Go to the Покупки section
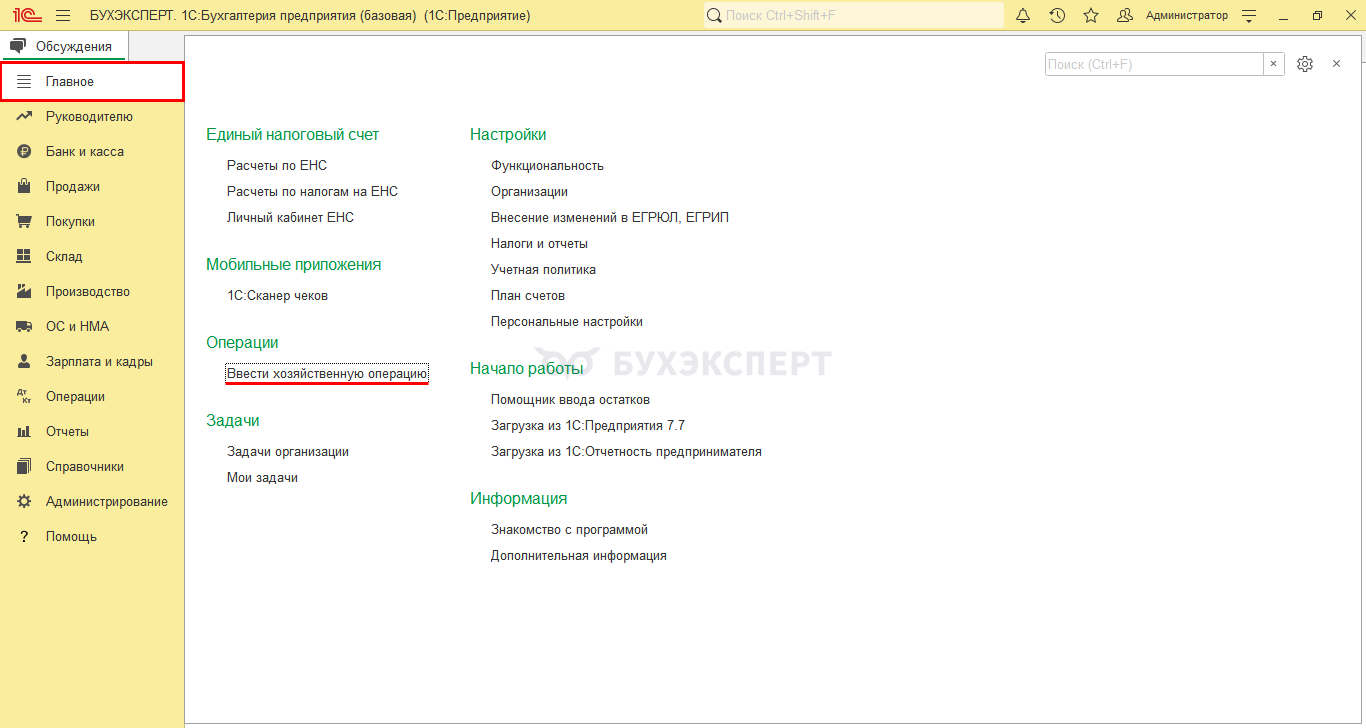Viewport: 1366px width, 728px height. (92, 222)
